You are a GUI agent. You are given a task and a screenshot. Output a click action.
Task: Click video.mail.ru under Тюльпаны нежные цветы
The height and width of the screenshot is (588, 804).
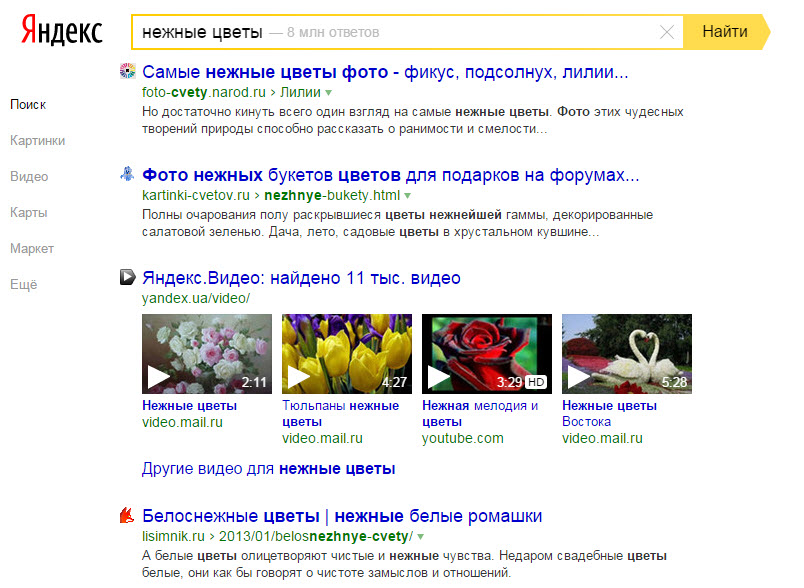(322, 439)
